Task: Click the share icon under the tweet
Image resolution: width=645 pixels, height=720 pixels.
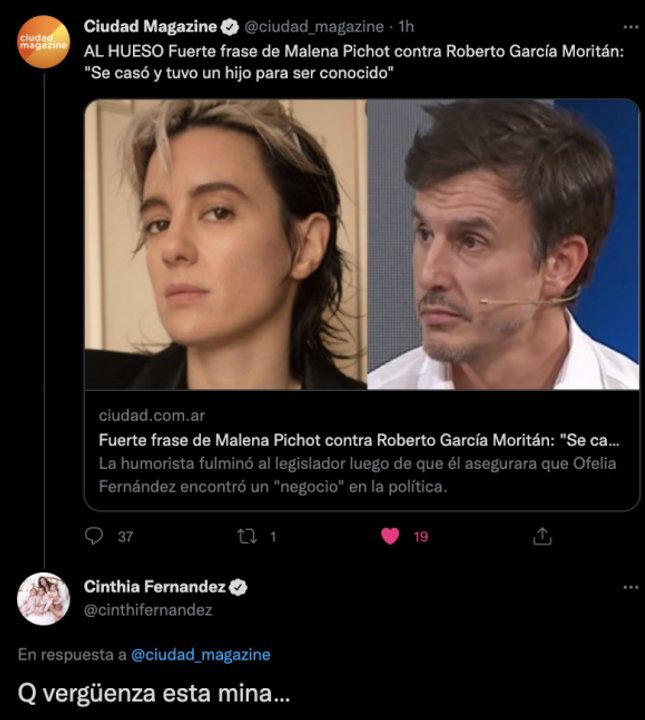Action: [542, 536]
